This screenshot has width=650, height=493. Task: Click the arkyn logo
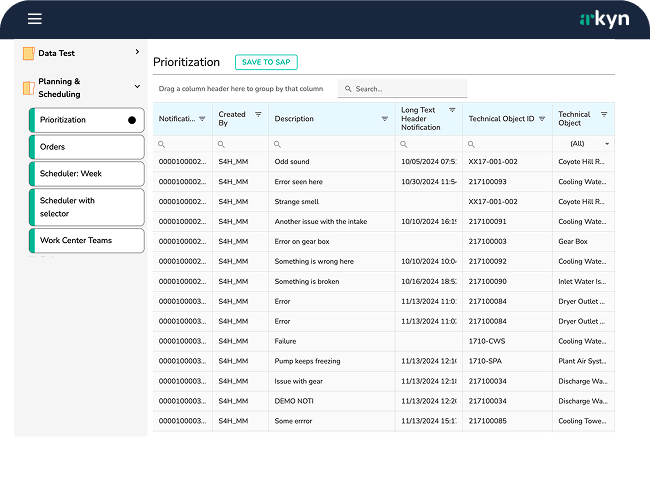tap(604, 19)
